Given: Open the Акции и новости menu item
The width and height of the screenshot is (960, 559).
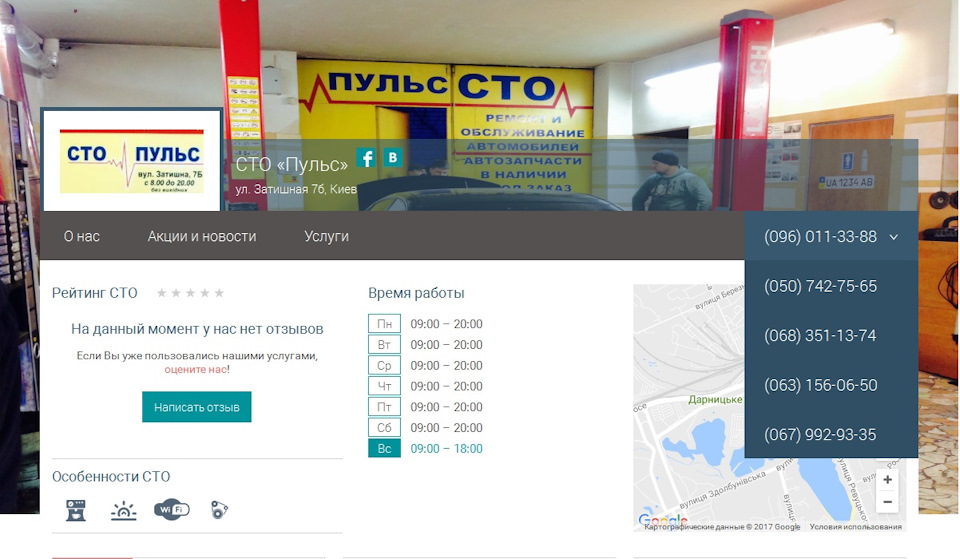Looking at the screenshot, I should (202, 236).
